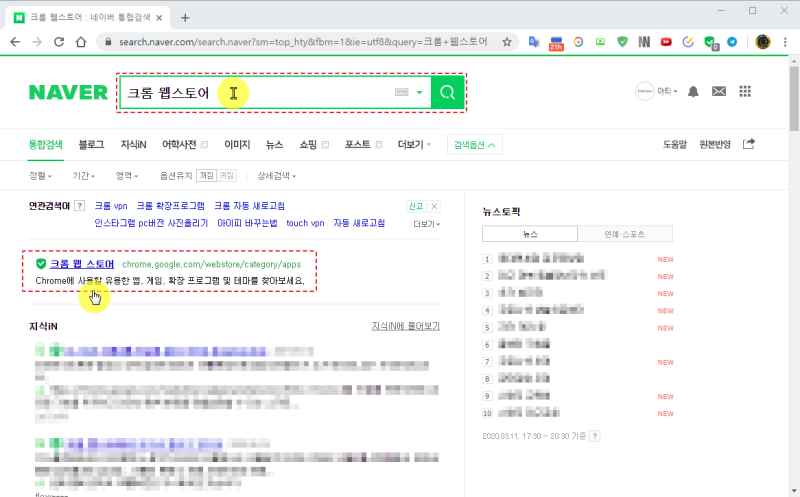Click related search 크롬 vpn
The width and height of the screenshot is (800, 497).
(x=111, y=206)
